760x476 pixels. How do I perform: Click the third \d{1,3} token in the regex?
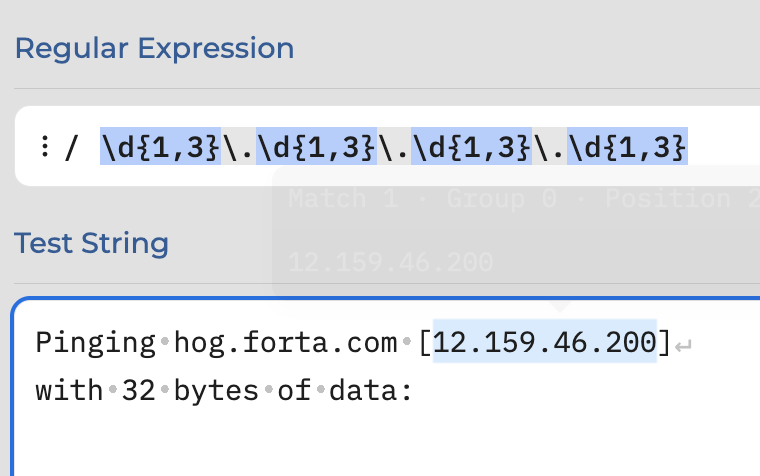(x=471, y=146)
